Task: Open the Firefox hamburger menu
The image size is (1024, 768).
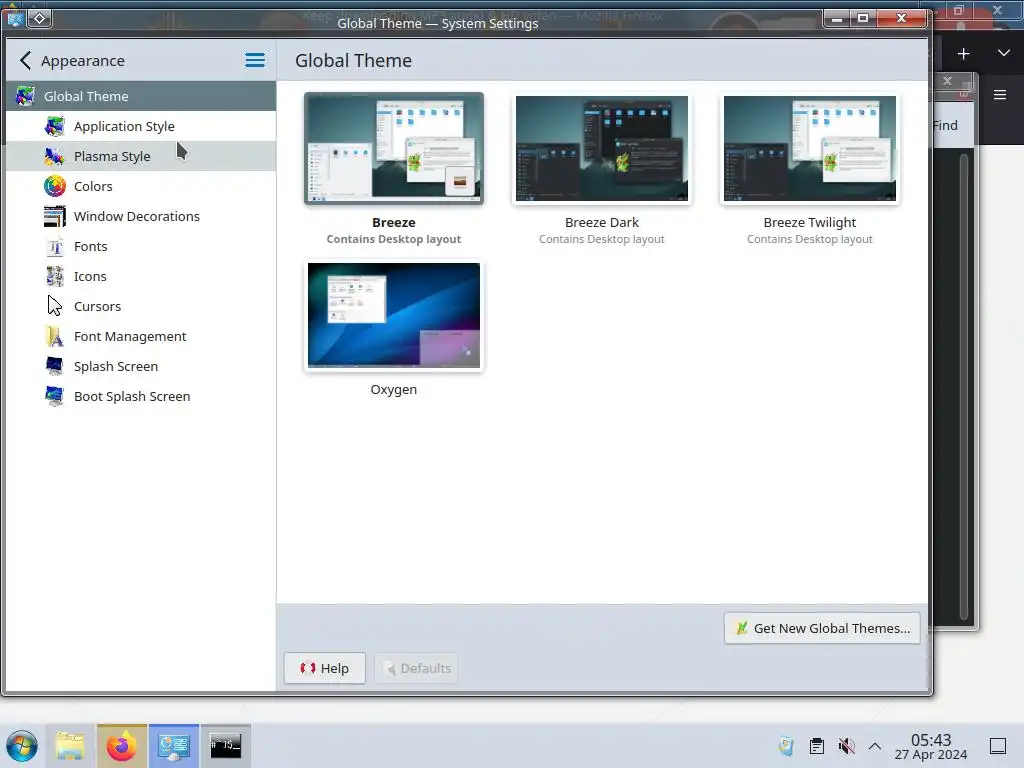Action: (1000, 95)
